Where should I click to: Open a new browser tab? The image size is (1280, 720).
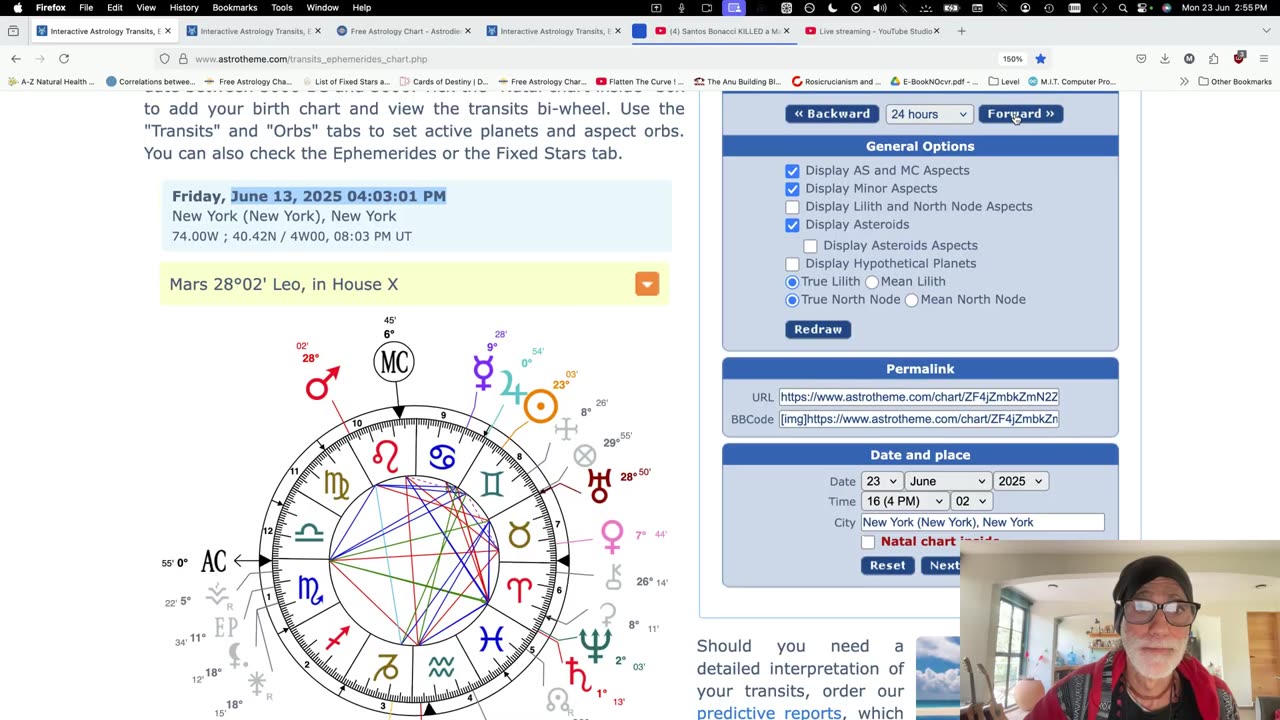click(x=961, y=31)
